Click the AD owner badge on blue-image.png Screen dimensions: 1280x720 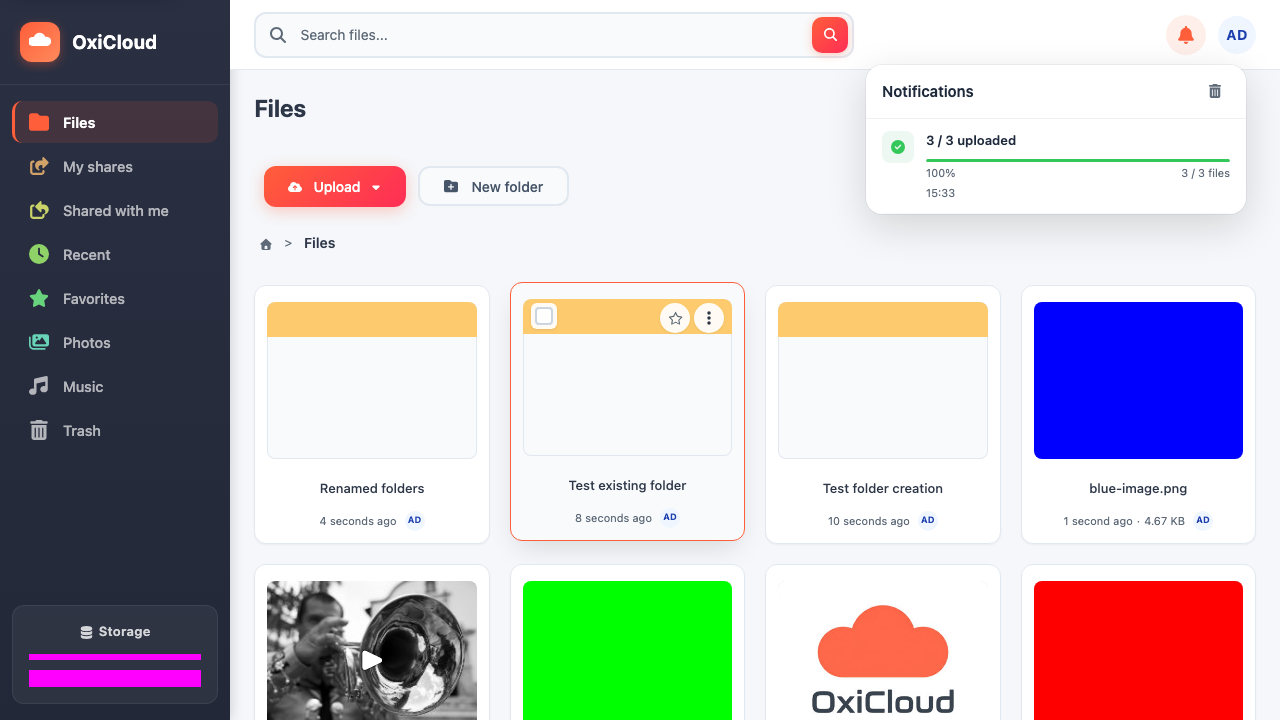tap(1203, 520)
